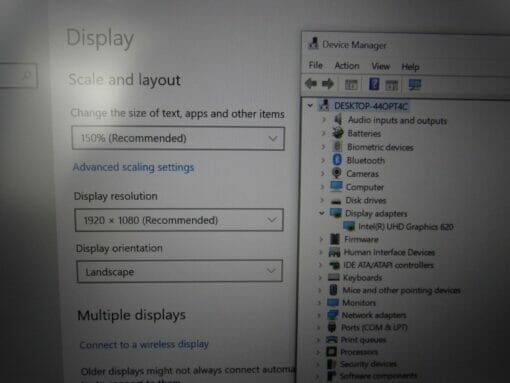
Task: Open the 1920 × 1080 resolution dropdown
Action: click(179, 220)
